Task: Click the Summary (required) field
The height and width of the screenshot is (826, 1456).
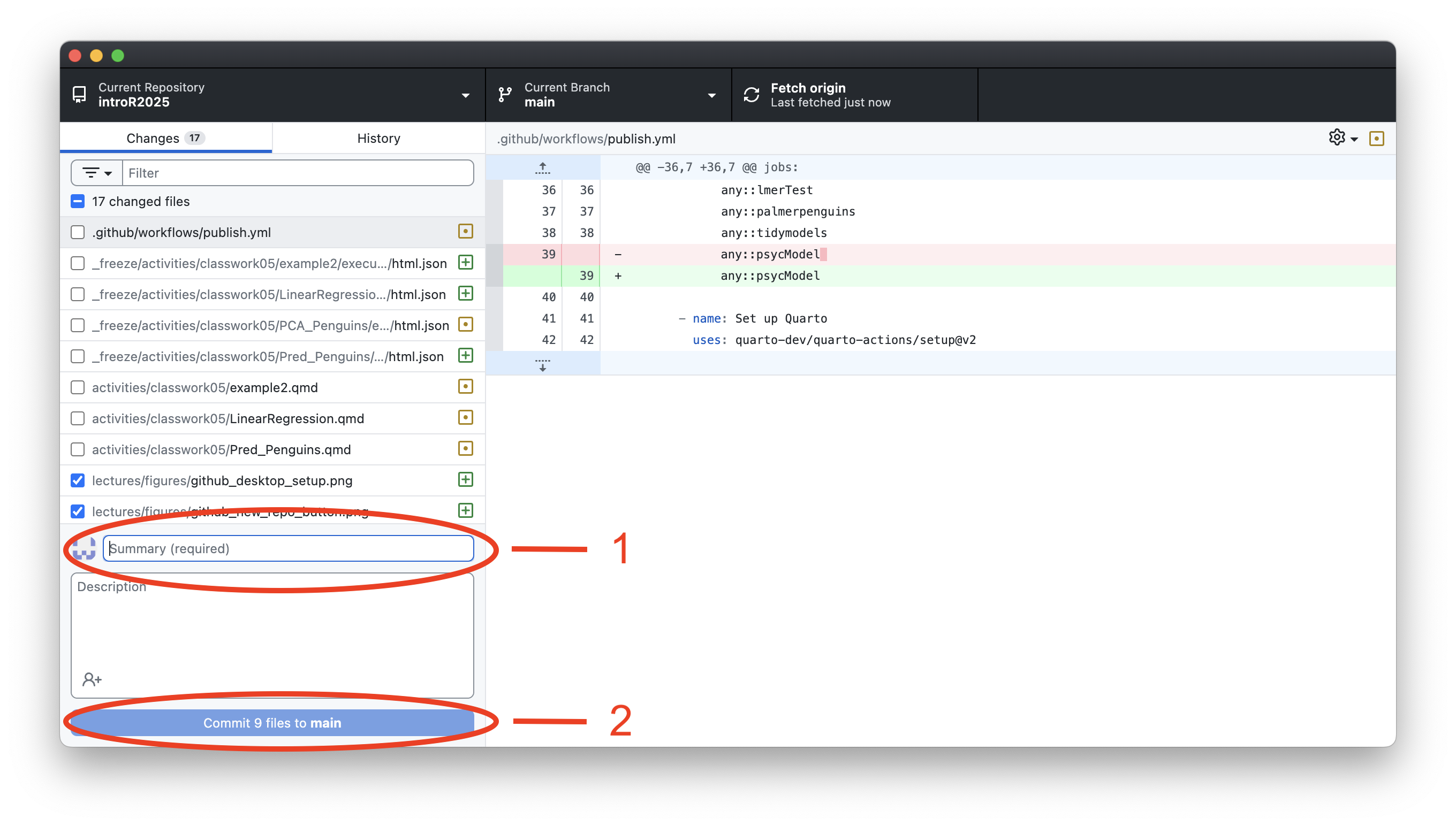Action: pyautogui.click(x=289, y=548)
